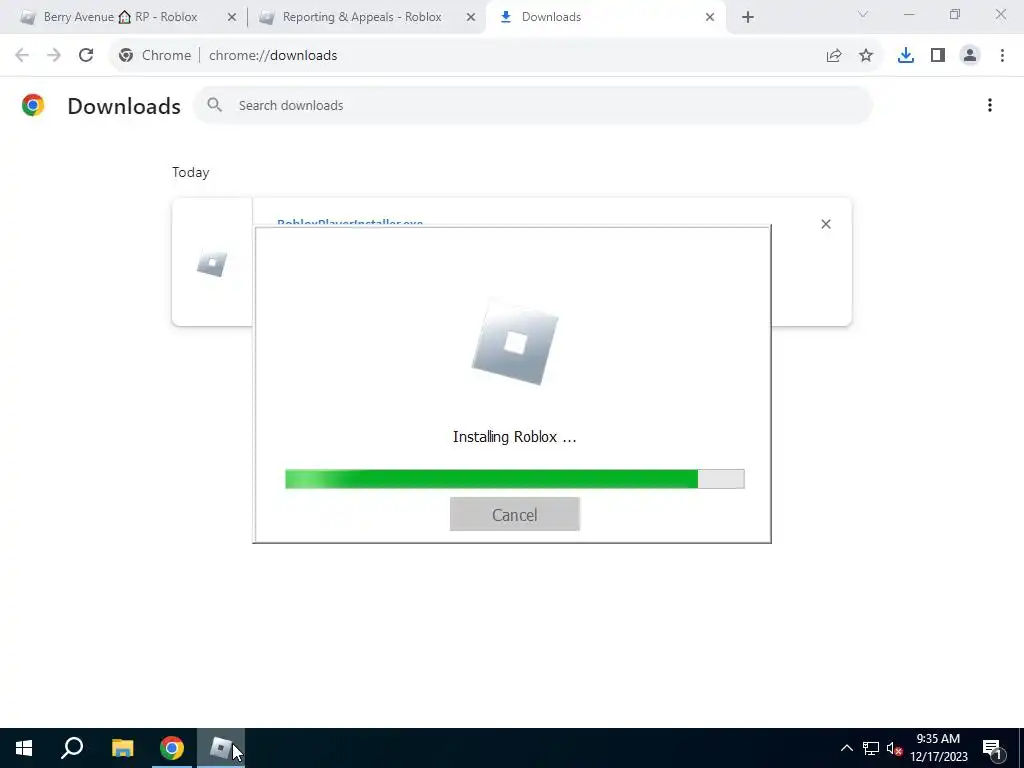Reload the downloads page
Screen dimensions: 1024x768
(86, 56)
